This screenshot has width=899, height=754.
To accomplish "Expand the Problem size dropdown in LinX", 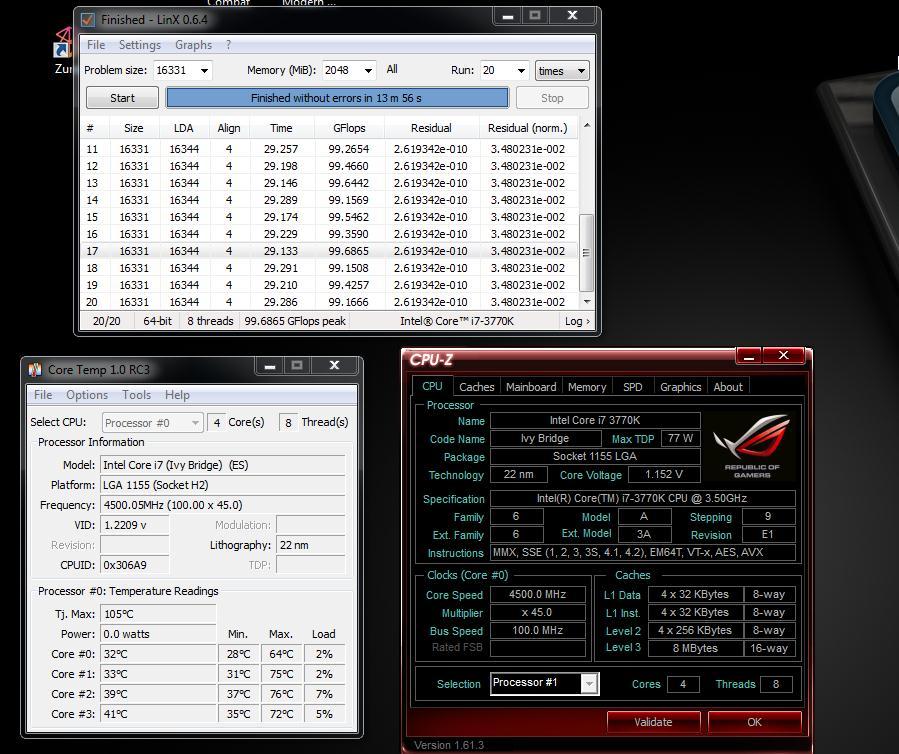I will [204, 71].
